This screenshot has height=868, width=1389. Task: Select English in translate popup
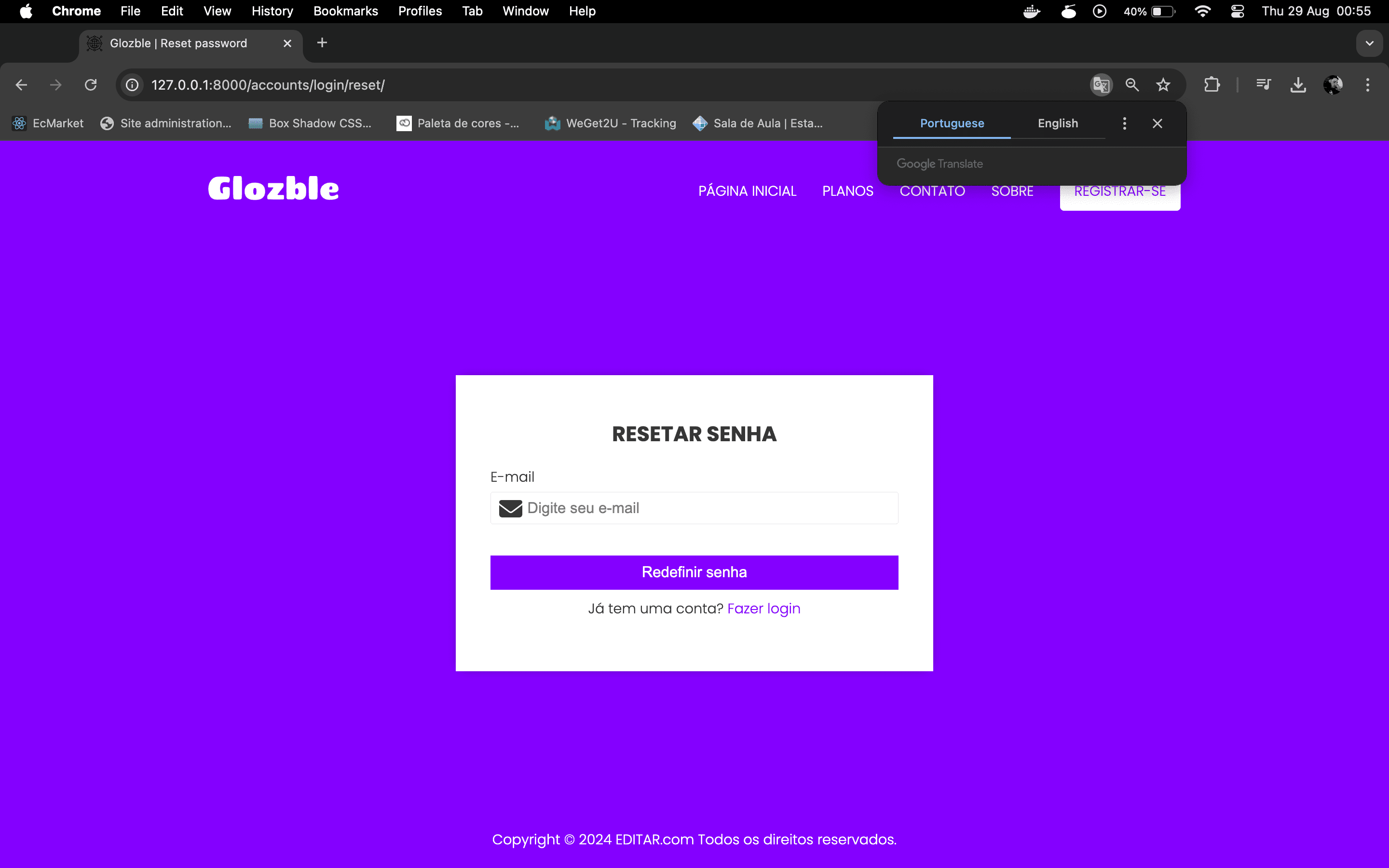1057,123
